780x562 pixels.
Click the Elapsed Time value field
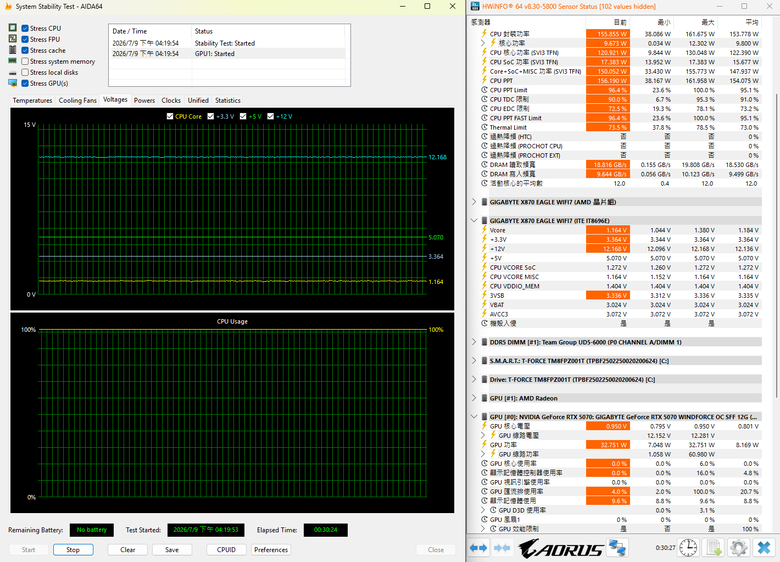325,530
